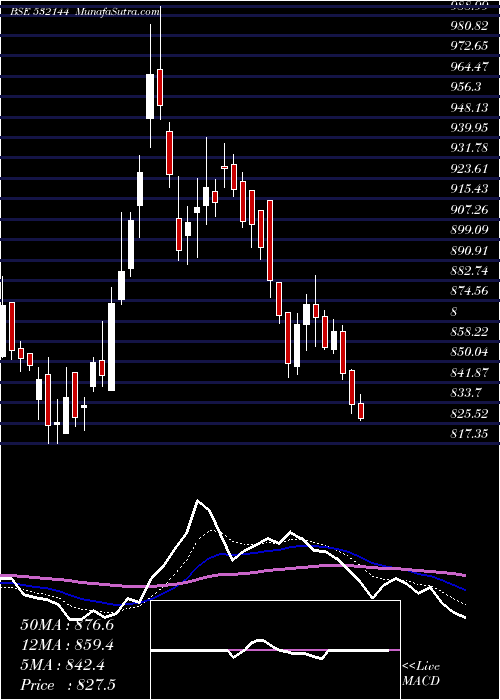Click the 5MA : 842.4 reading
The width and height of the screenshot is (500, 700).
[63, 665]
